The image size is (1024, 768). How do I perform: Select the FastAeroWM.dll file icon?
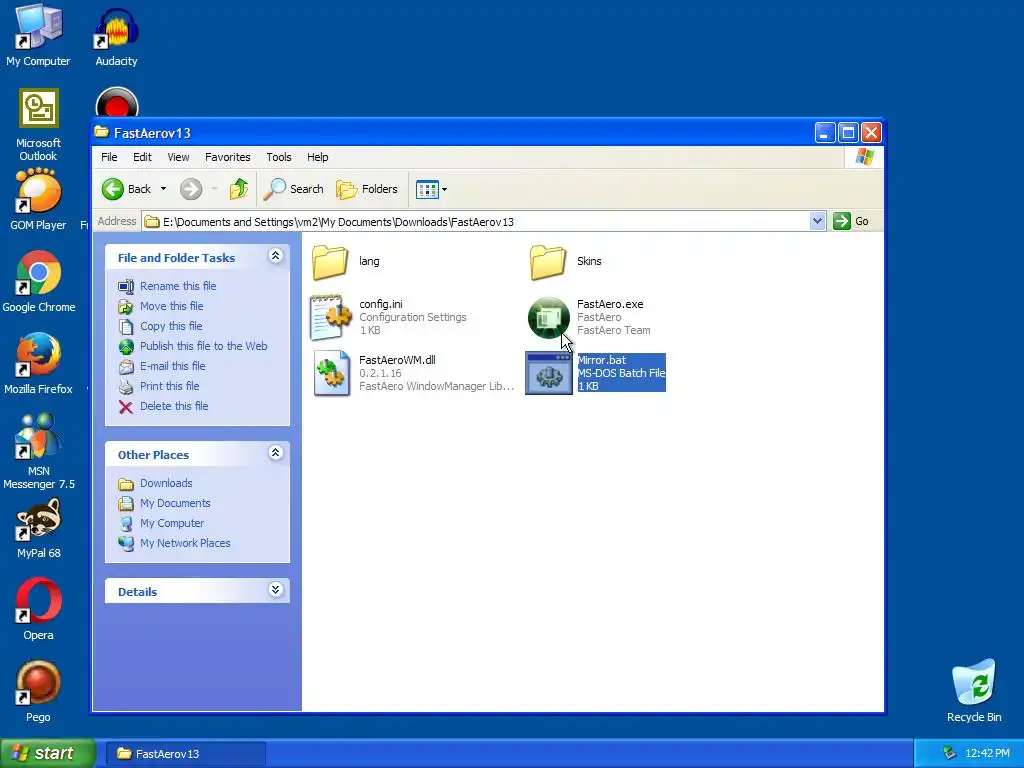click(330, 373)
